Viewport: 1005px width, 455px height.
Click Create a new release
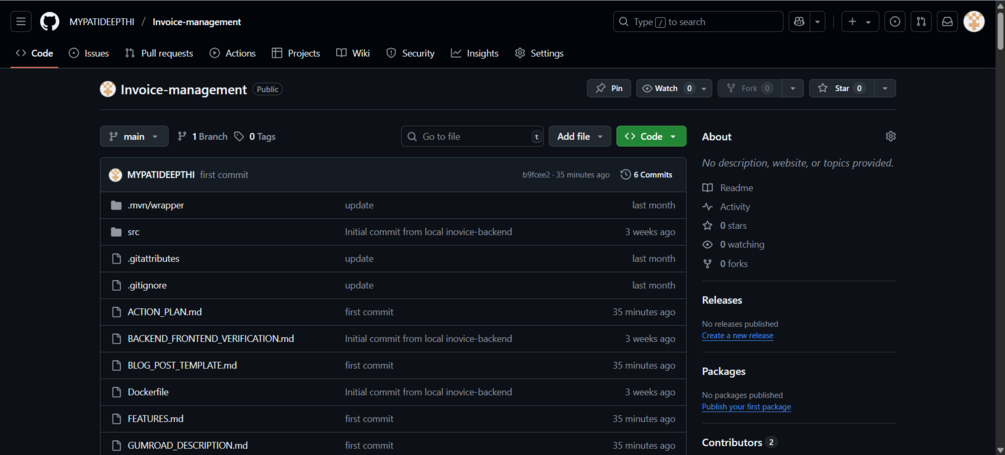tap(737, 336)
